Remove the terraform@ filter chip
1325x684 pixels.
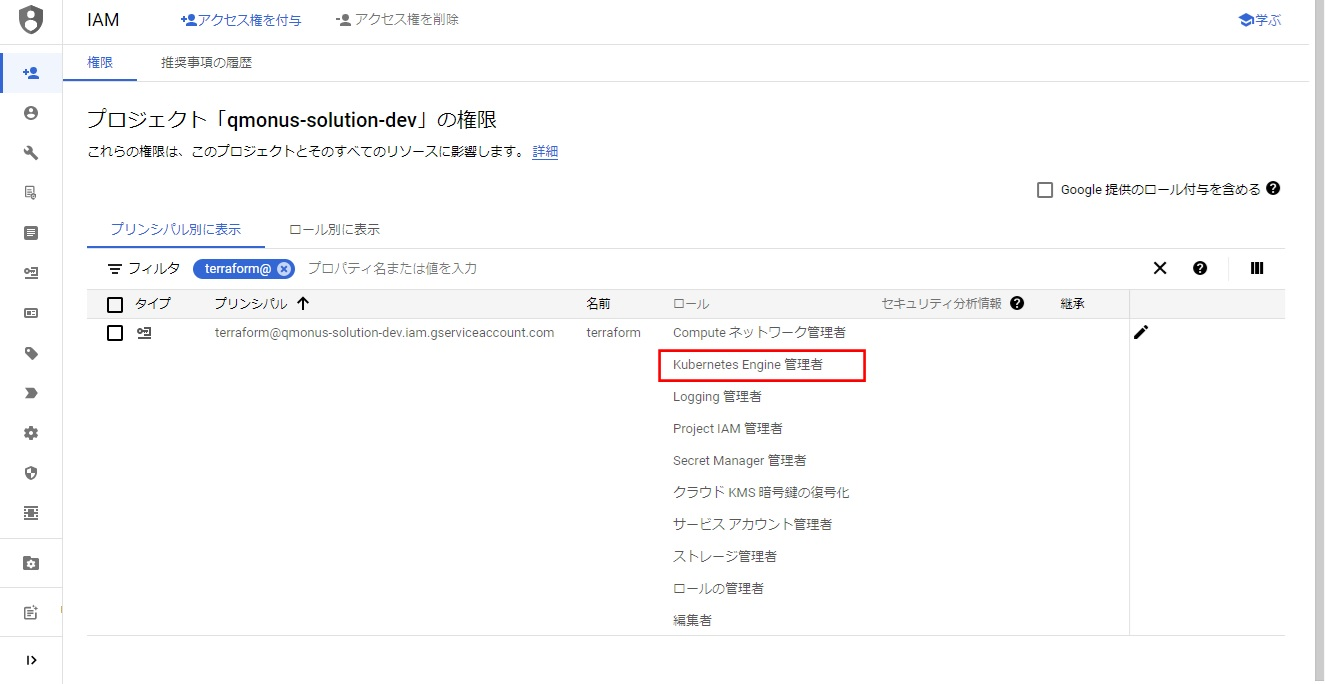(284, 268)
